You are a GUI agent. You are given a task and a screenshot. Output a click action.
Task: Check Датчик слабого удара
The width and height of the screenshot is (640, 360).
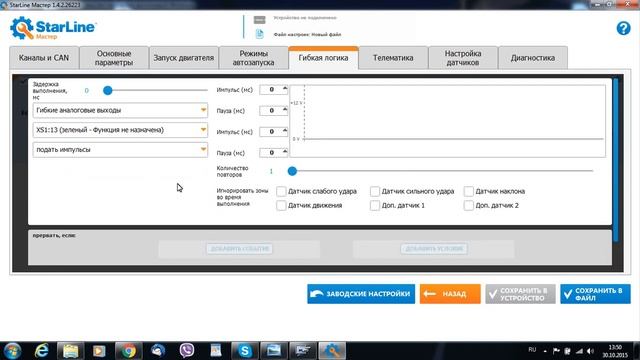coord(281,191)
